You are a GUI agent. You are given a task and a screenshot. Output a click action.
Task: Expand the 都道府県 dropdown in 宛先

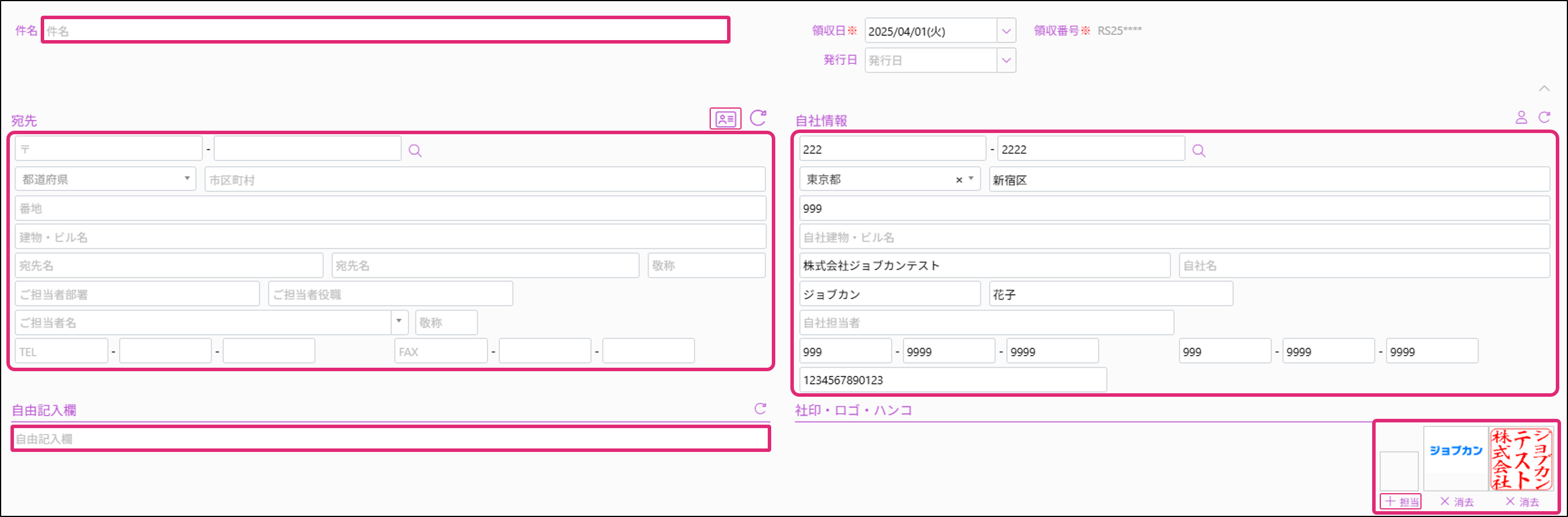pos(187,179)
